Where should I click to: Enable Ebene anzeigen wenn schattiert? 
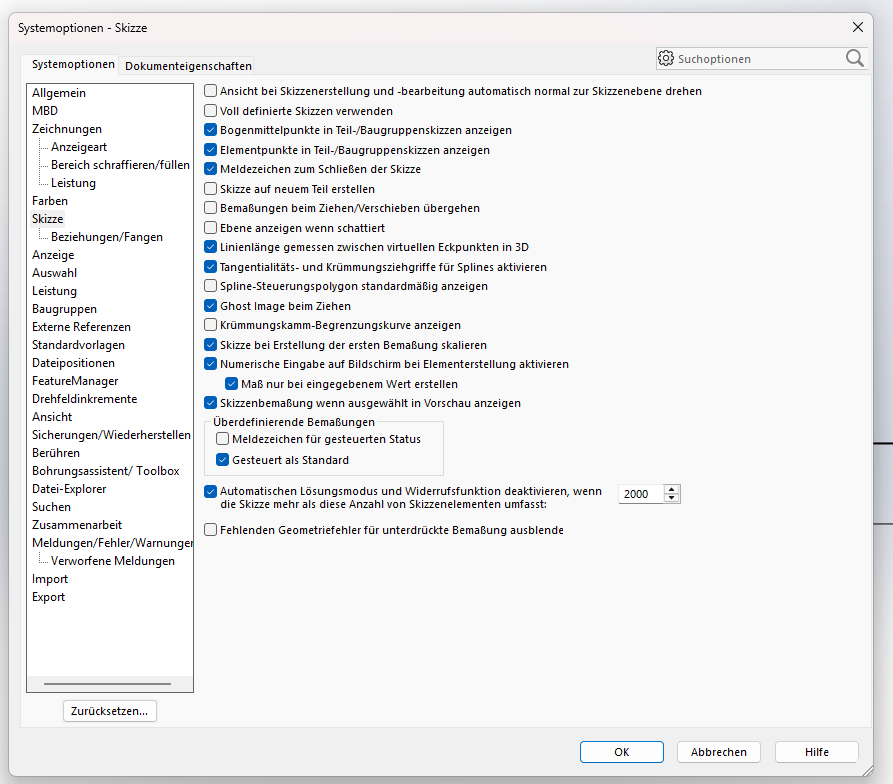click(210, 228)
